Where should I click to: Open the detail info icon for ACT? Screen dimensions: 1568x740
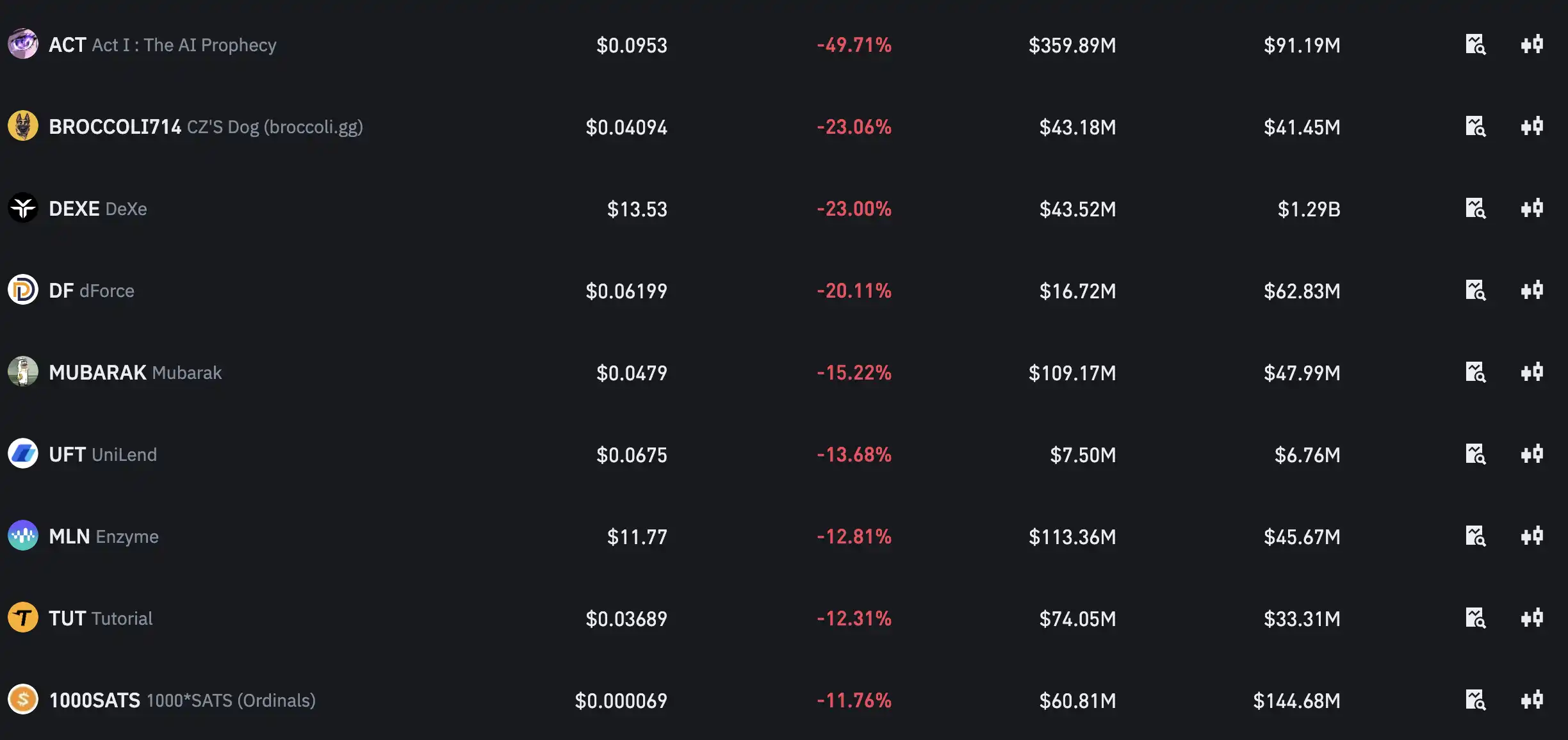coord(1476,45)
